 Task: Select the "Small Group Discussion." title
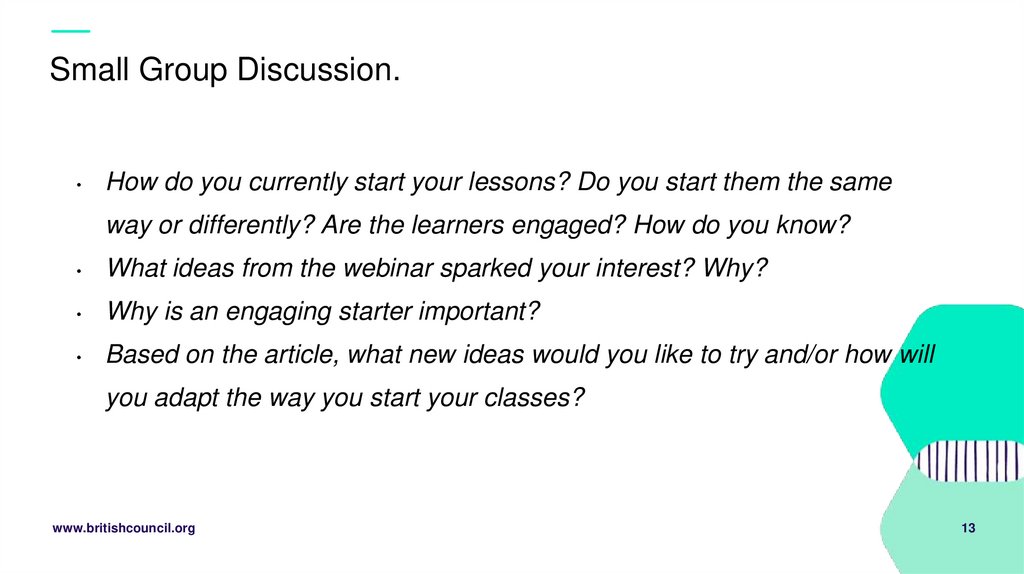click(x=225, y=71)
